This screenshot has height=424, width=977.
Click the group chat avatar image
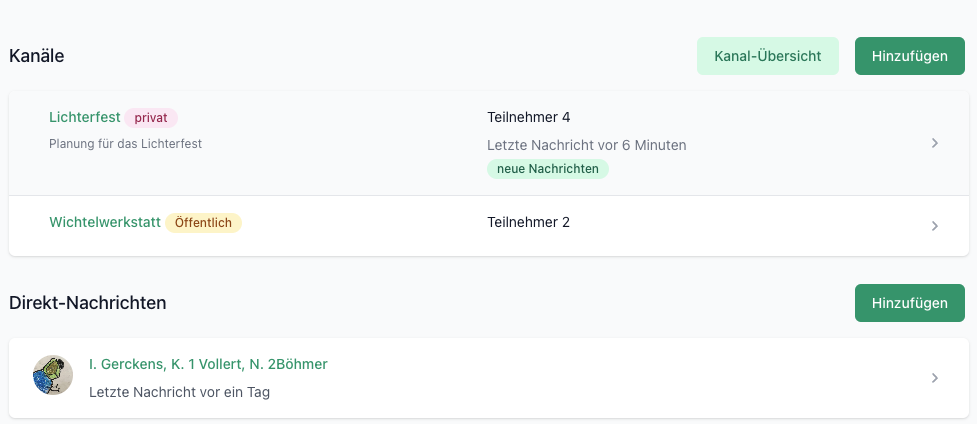click(53, 375)
